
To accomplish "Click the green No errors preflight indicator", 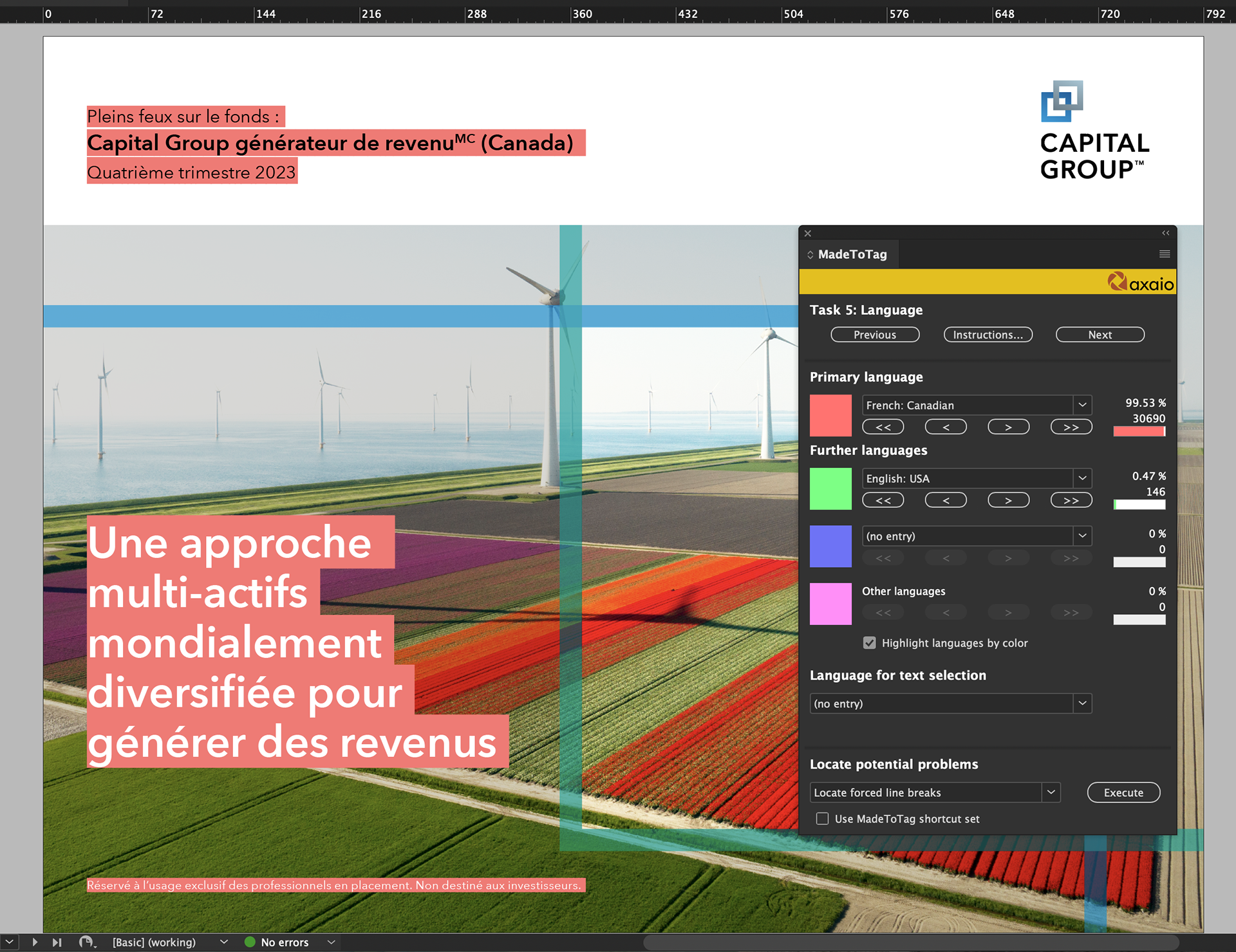I will coord(250,942).
